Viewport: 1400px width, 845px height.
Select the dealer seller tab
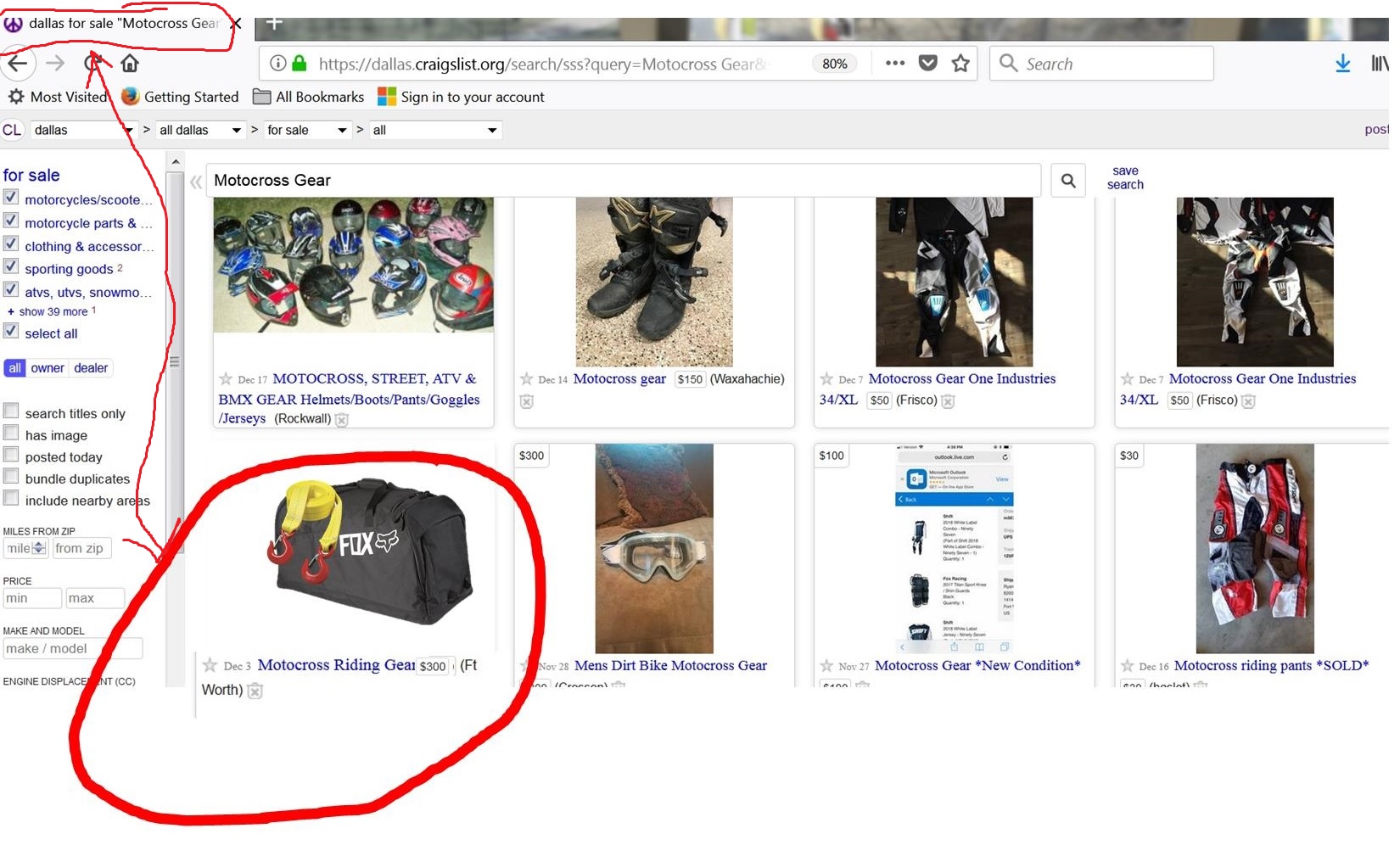[x=91, y=368]
